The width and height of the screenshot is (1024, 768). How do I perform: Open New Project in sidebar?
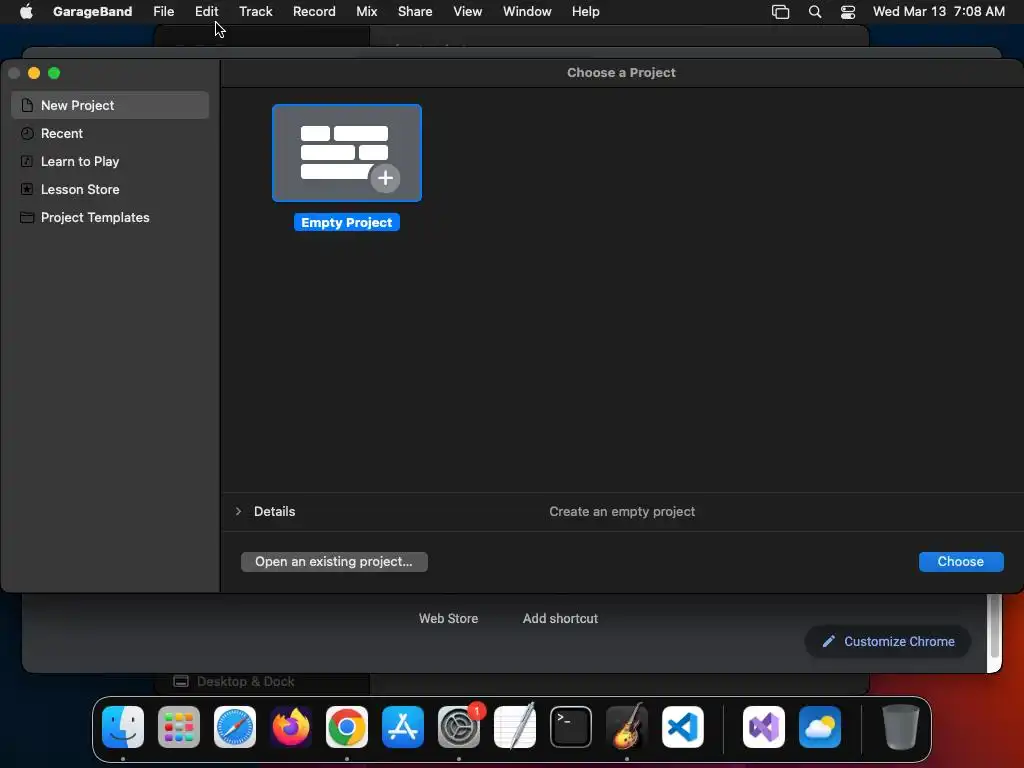[110, 105]
